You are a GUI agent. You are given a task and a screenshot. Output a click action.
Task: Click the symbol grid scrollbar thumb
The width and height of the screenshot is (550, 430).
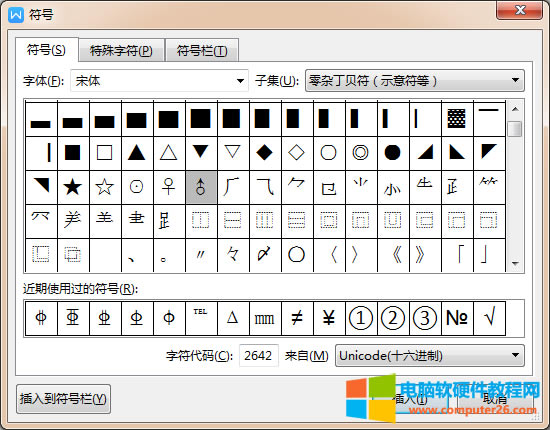[515, 129]
